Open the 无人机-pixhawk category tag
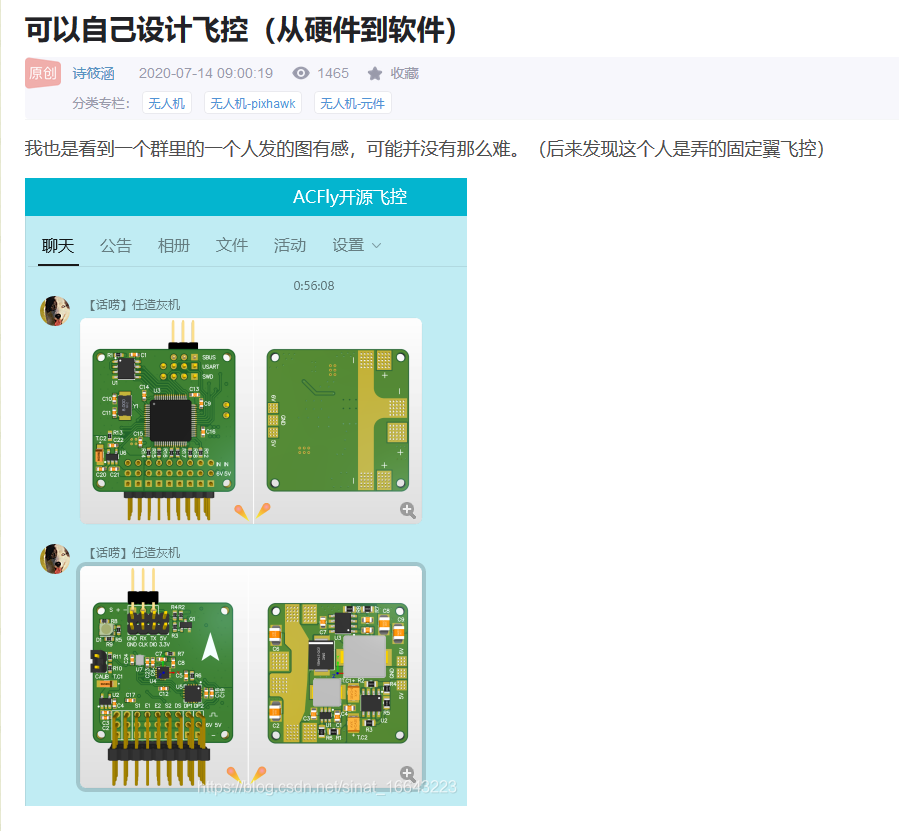 (x=253, y=103)
